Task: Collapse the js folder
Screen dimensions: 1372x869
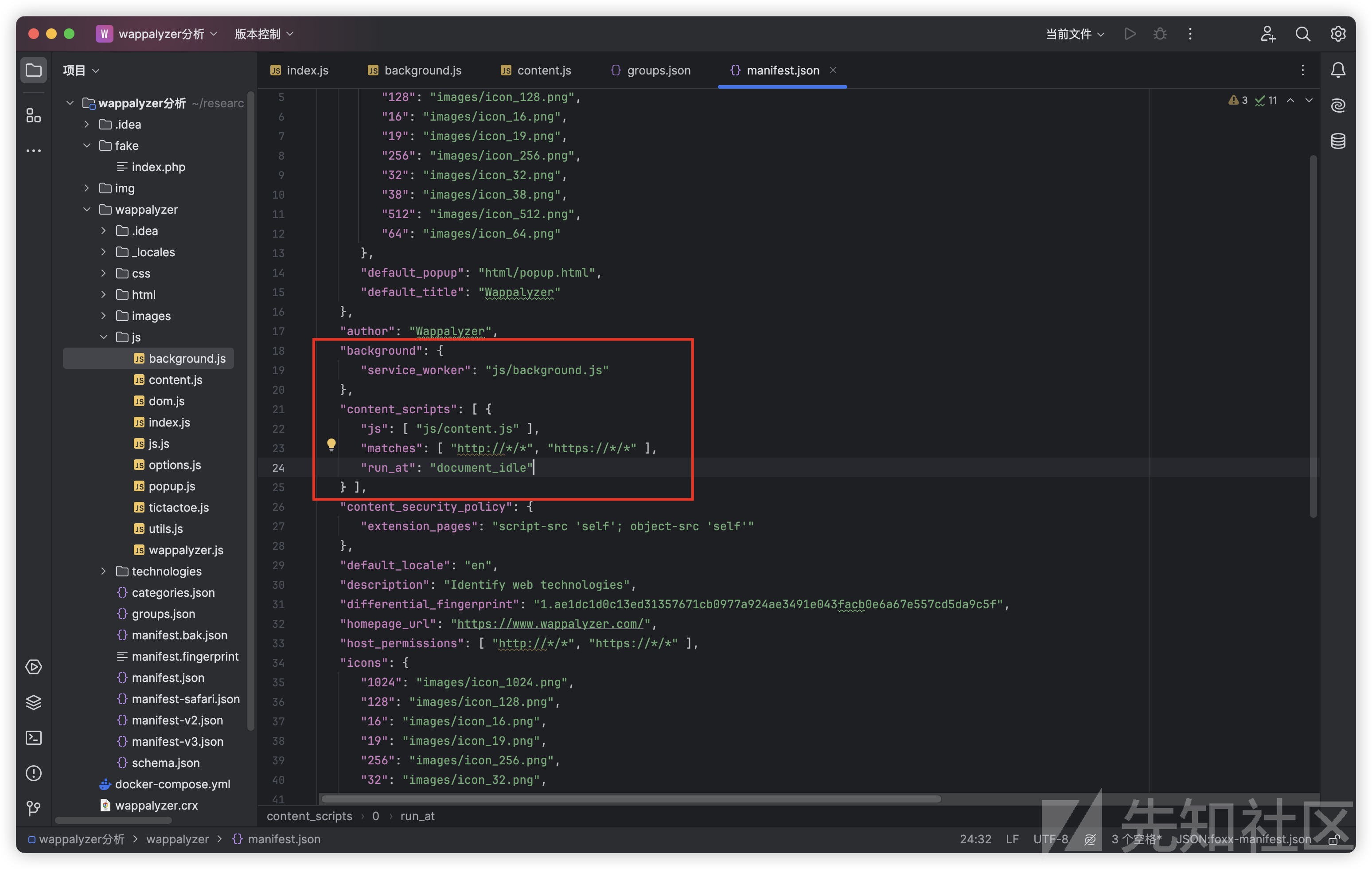Action: 103,337
